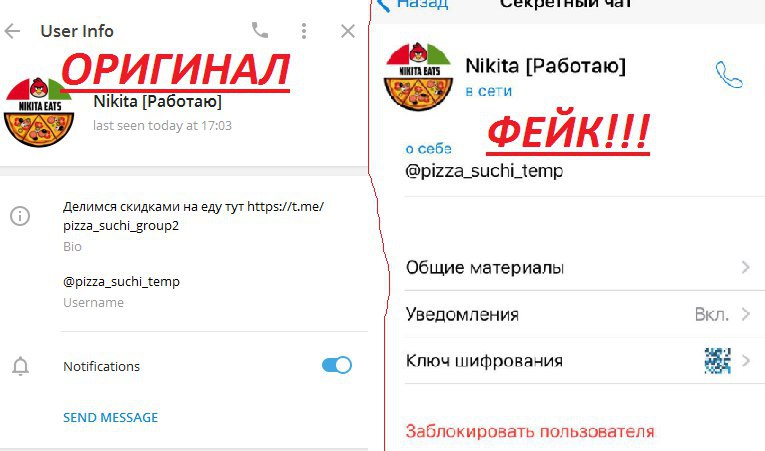Open the encryption key QR code image

[718, 361]
